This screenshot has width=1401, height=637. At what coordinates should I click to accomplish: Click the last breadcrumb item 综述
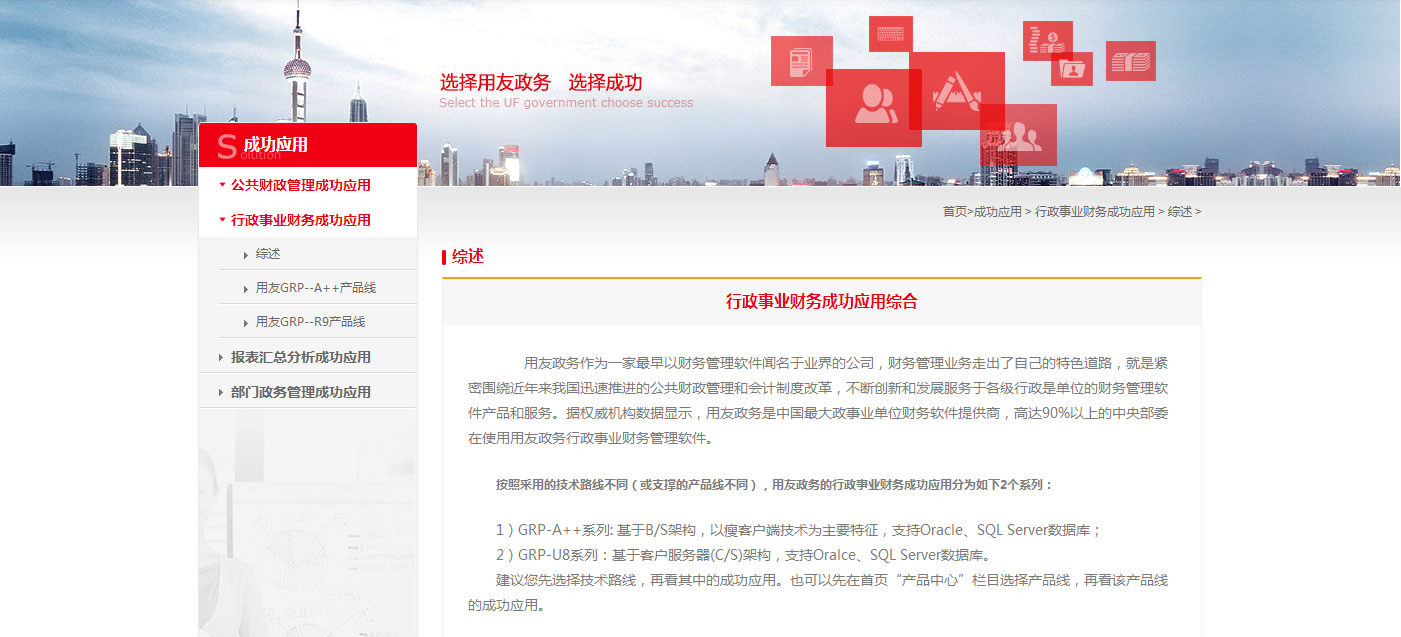1180,212
